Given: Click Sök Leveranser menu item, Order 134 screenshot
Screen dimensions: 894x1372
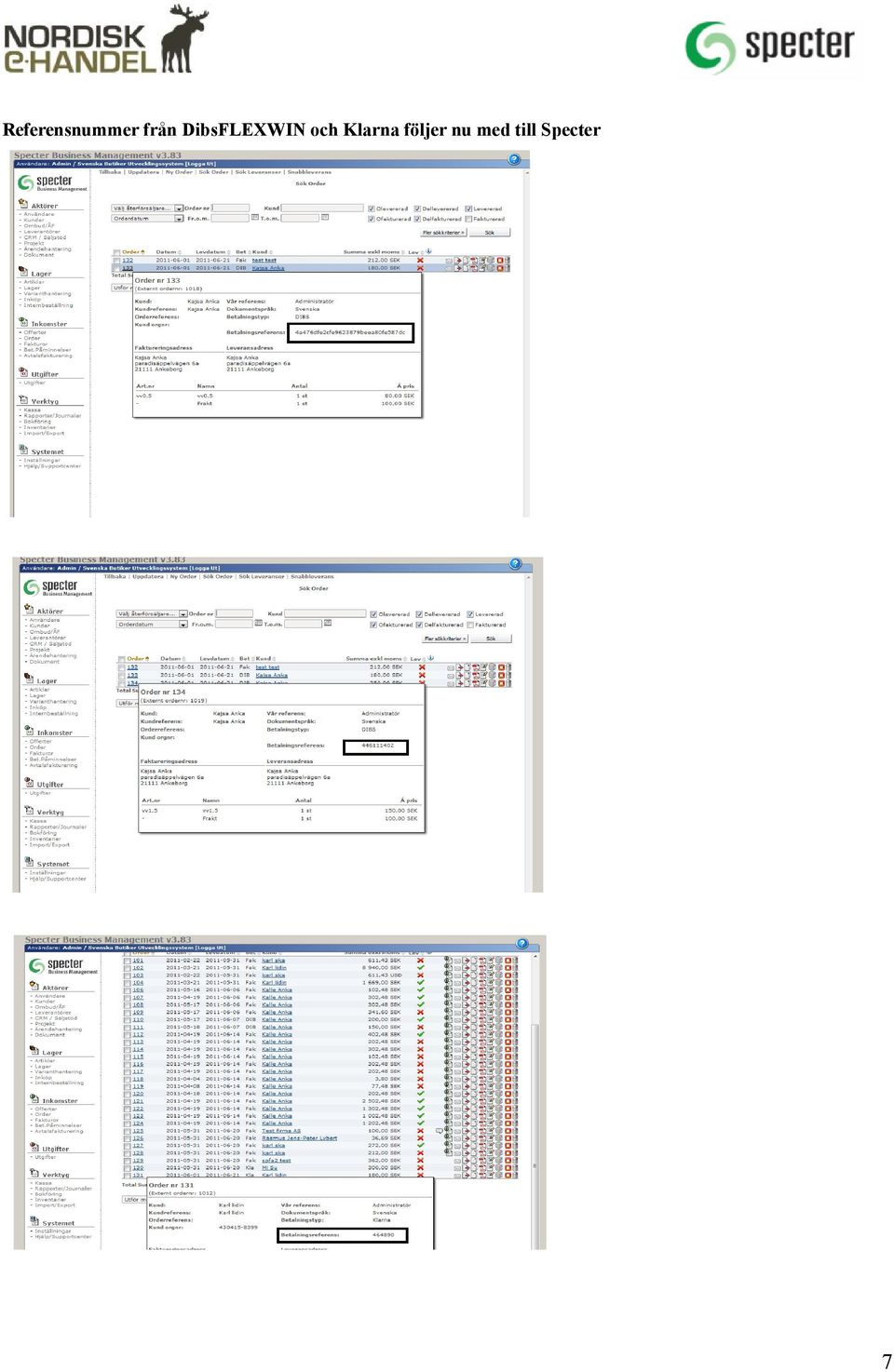Looking at the screenshot, I should point(262,577).
